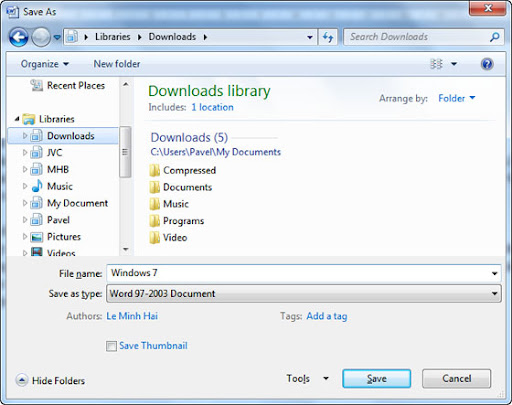512x405 pixels.
Task: Expand the MHB library node
Action: click(24, 169)
